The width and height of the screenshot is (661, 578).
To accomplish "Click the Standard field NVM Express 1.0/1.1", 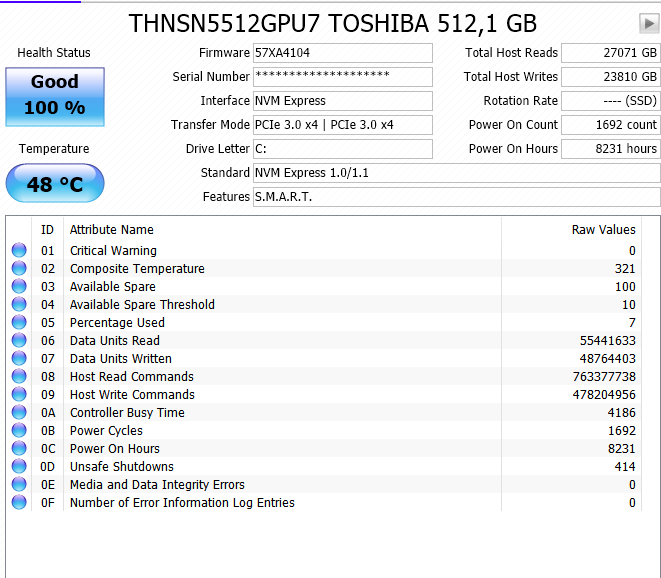I will pyautogui.click(x=457, y=173).
